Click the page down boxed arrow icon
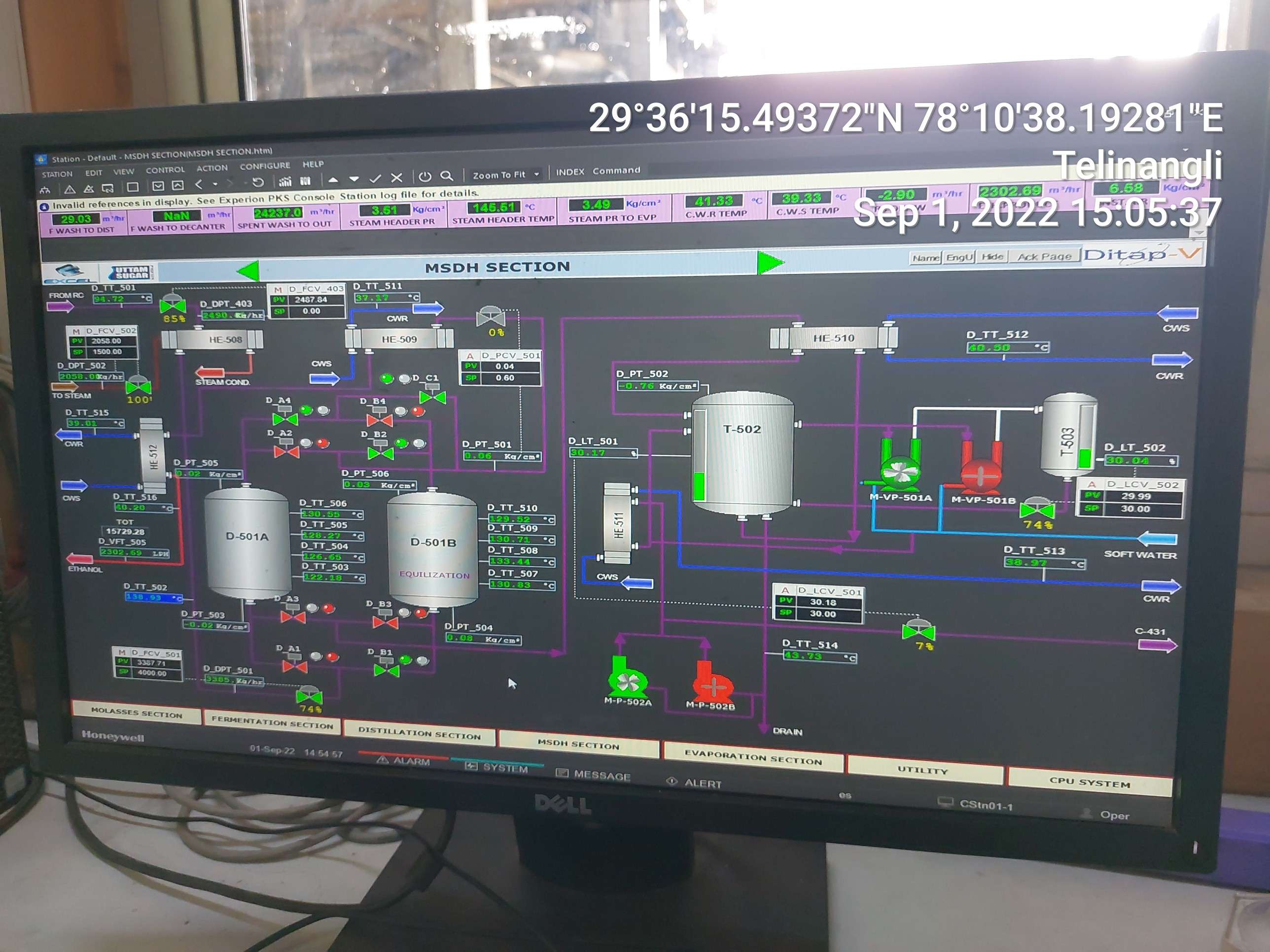The image size is (1270, 952). pyautogui.click(x=158, y=186)
